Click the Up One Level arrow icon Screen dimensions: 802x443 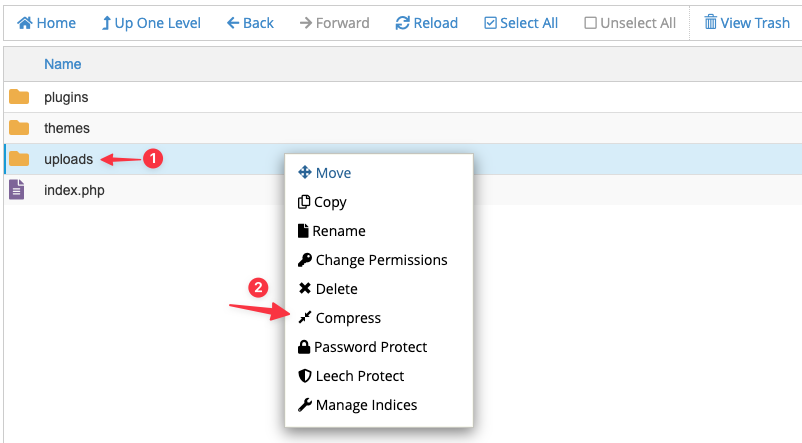click(106, 23)
